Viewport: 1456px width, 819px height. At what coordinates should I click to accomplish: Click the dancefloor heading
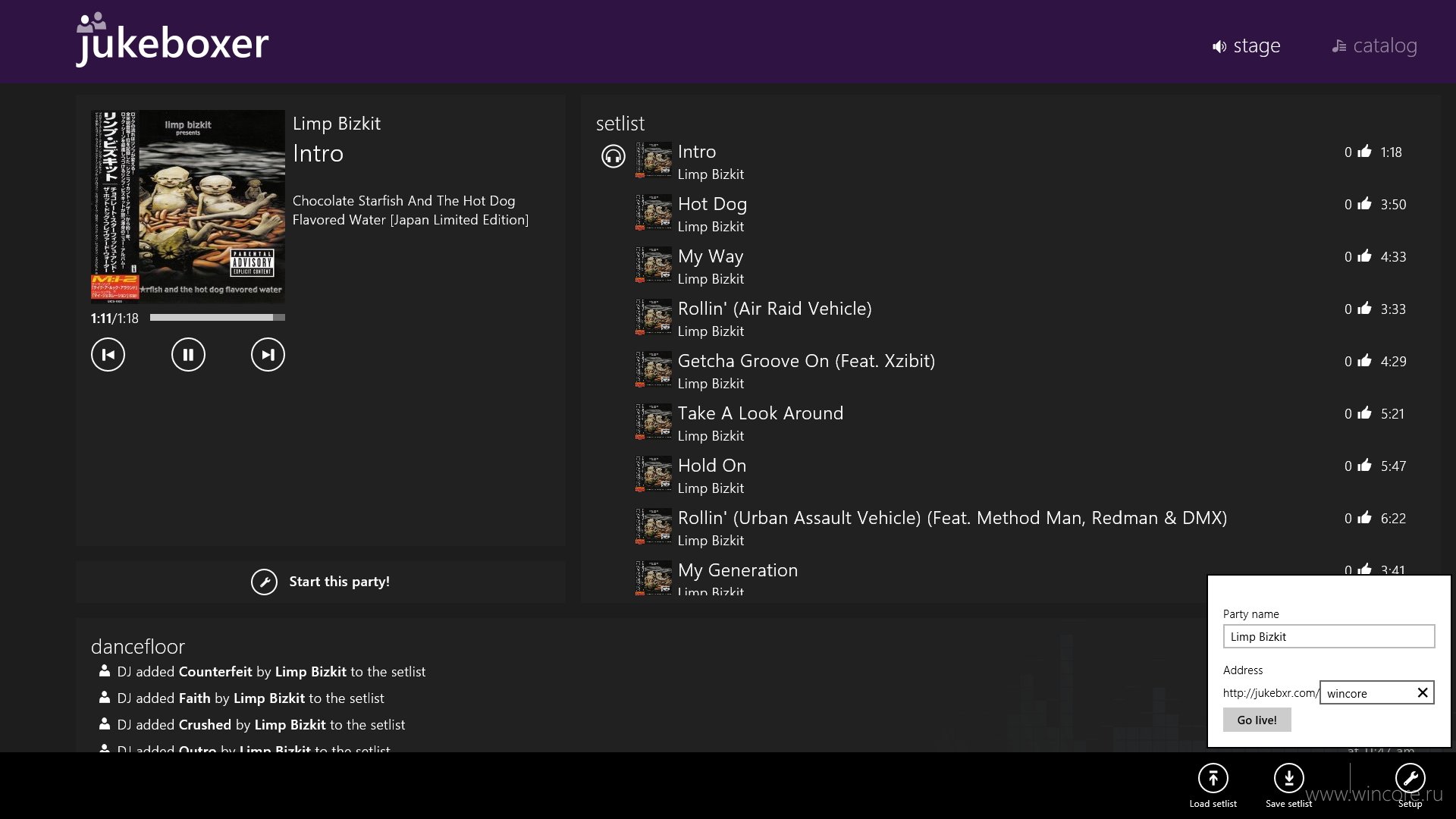[x=138, y=647]
